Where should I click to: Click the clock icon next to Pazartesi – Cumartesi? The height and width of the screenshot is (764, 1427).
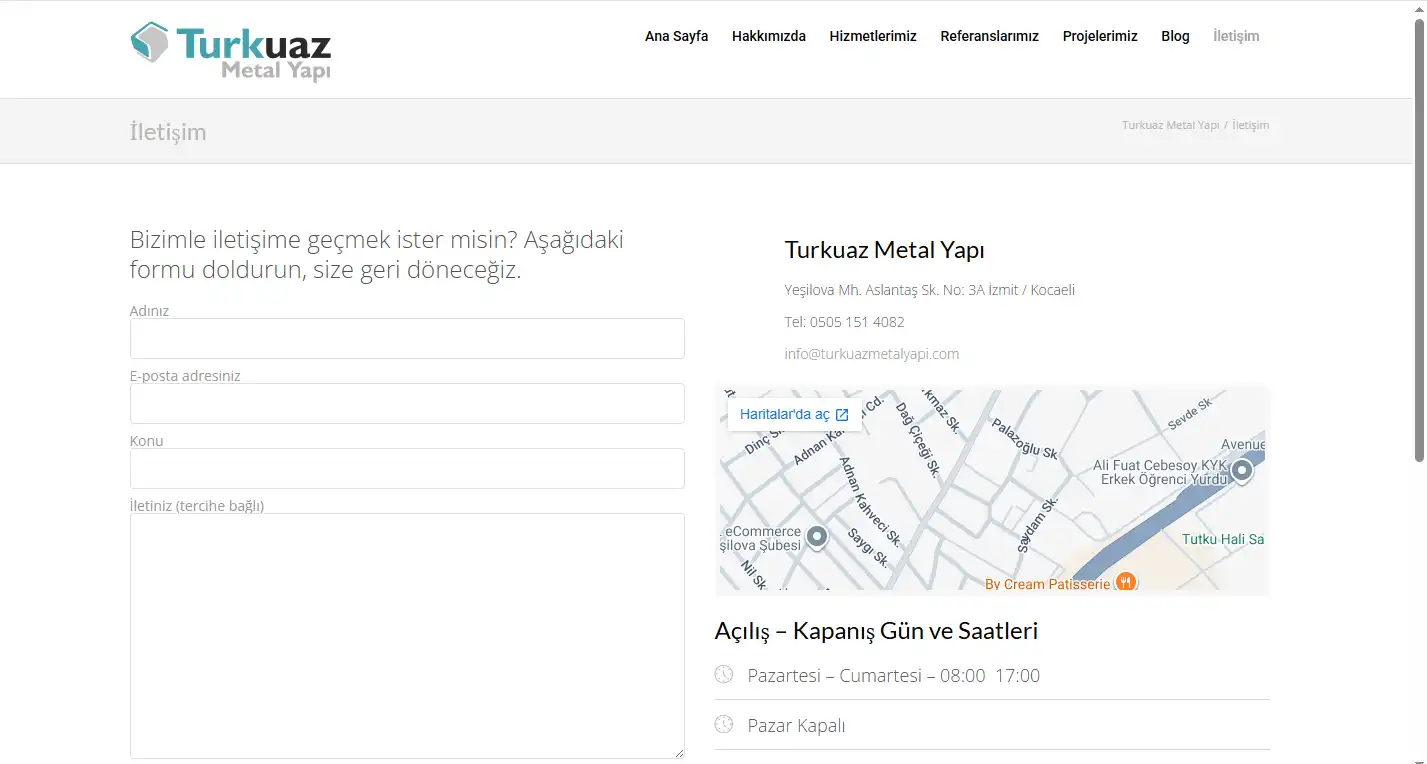[x=724, y=674]
